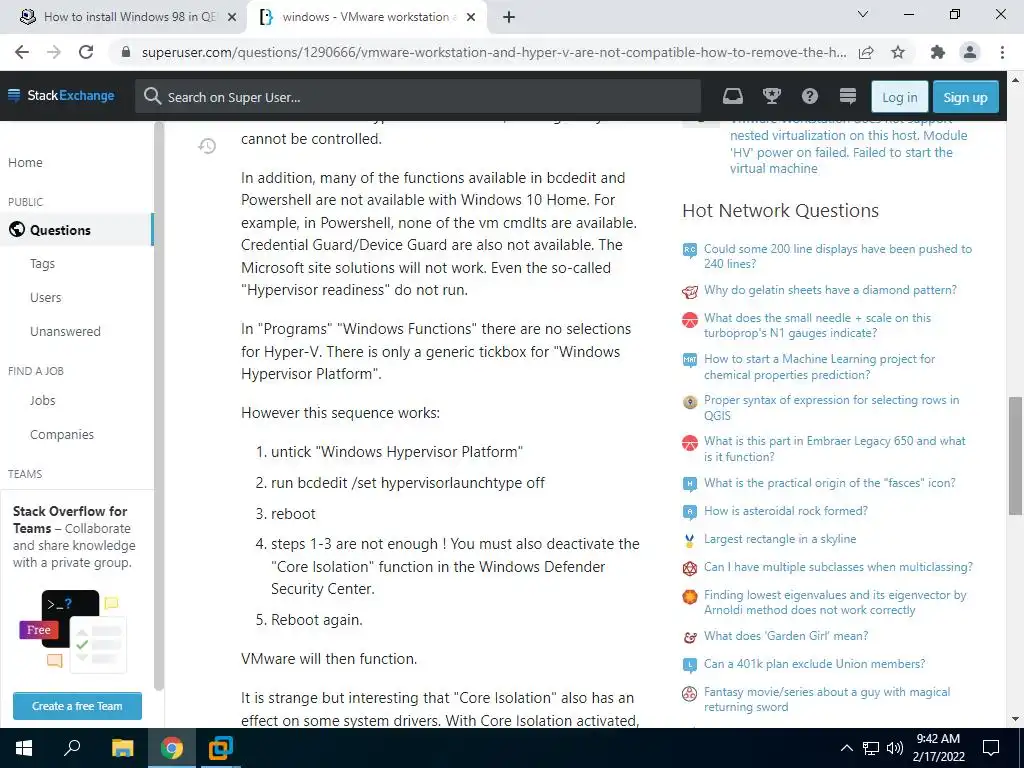Reload the page with refresh icon
This screenshot has height=768, width=1024.
click(x=86, y=52)
